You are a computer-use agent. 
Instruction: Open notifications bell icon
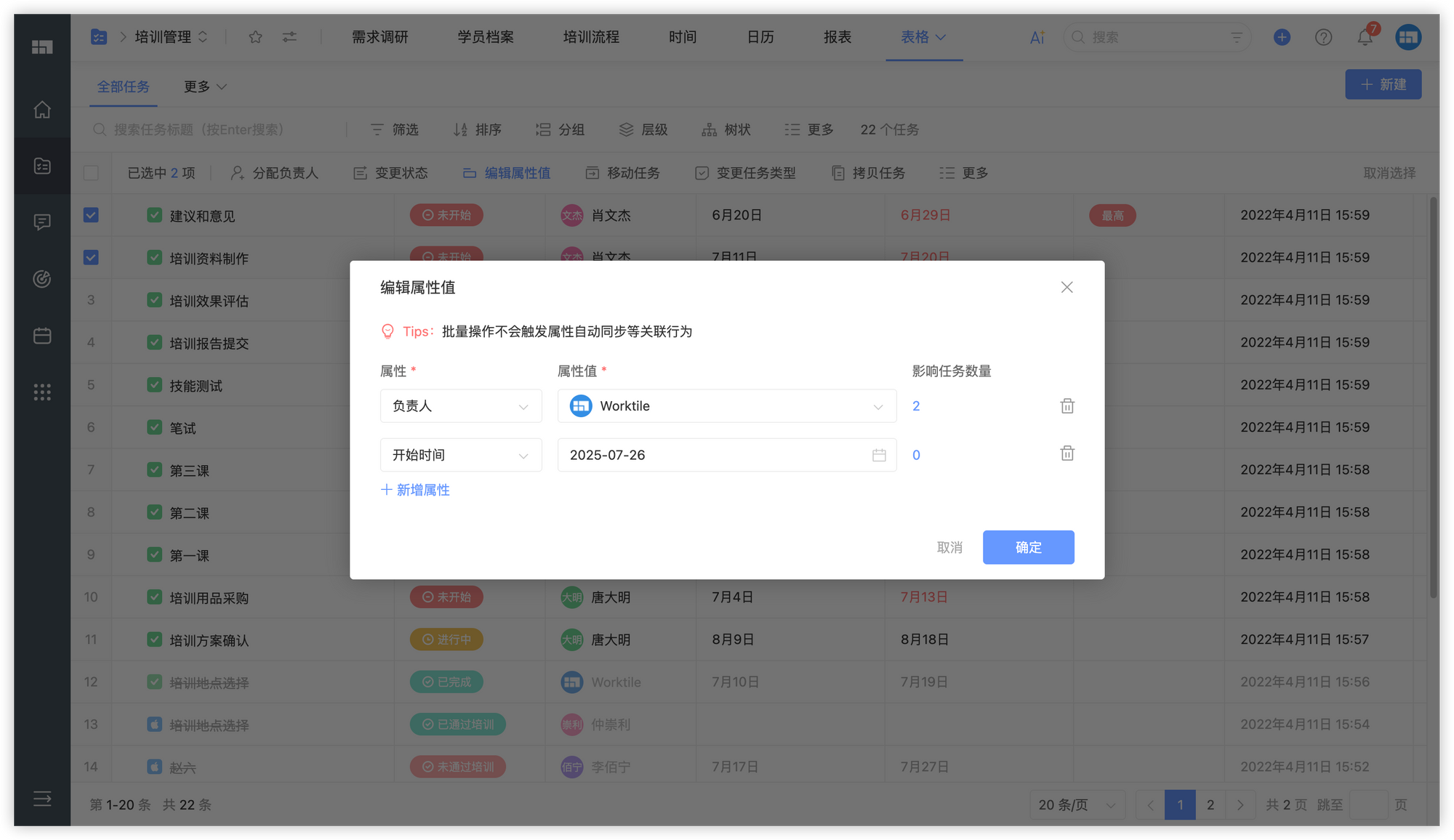[x=1365, y=37]
